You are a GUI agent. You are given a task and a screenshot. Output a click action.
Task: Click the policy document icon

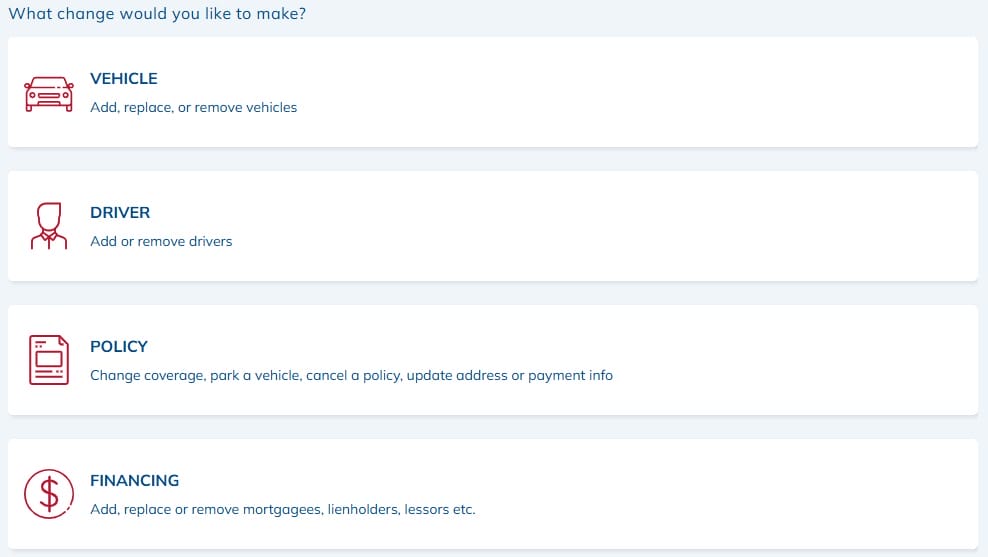coord(48,360)
